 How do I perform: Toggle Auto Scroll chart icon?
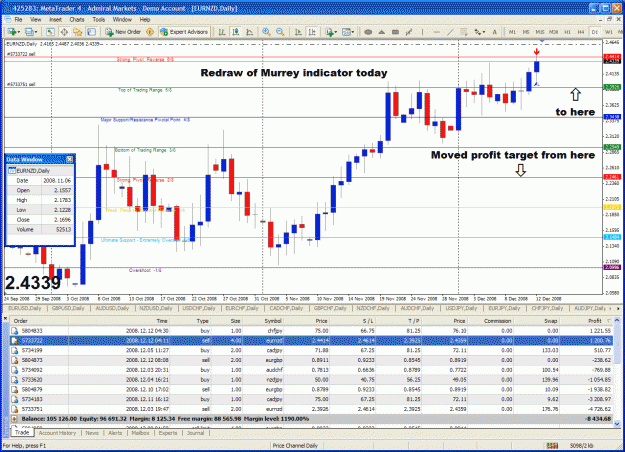(298, 32)
